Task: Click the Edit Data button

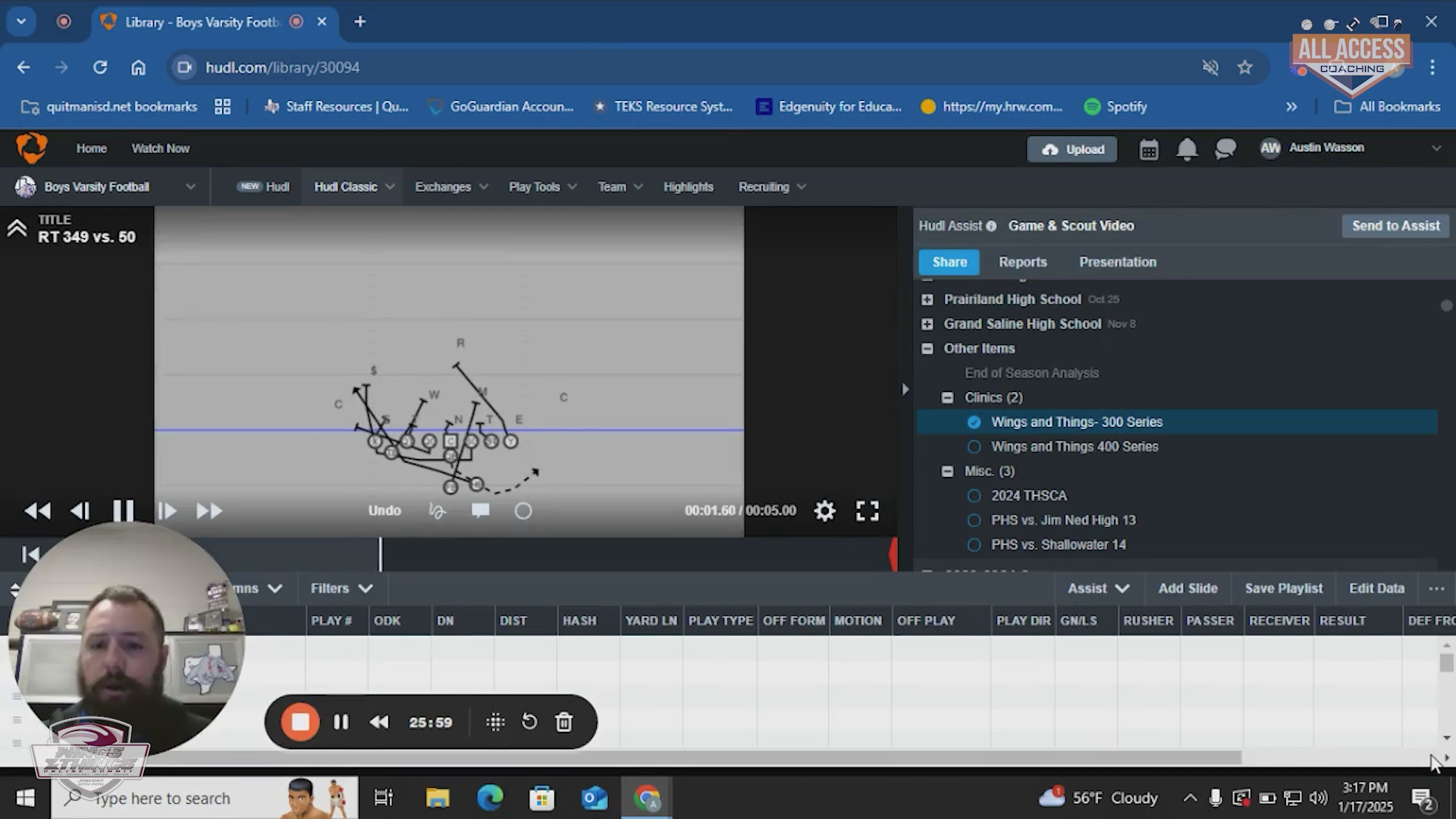Action: click(x=1376, y=588)
